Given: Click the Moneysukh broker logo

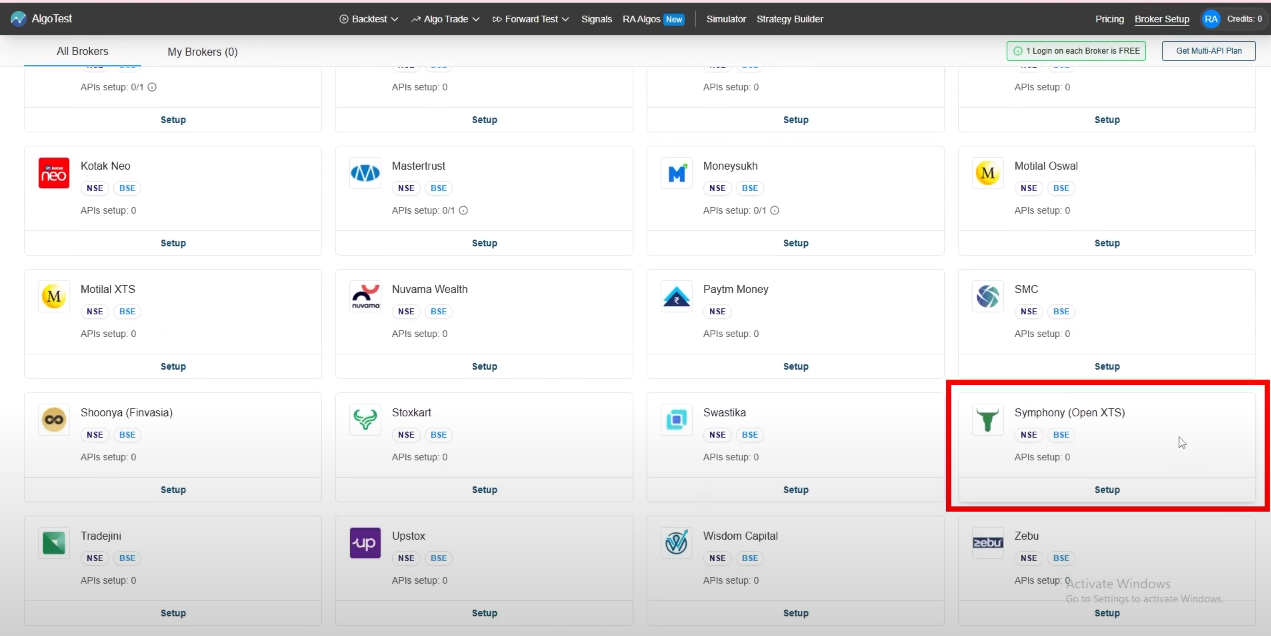Looking at the screenshot, I should (677, 173).
